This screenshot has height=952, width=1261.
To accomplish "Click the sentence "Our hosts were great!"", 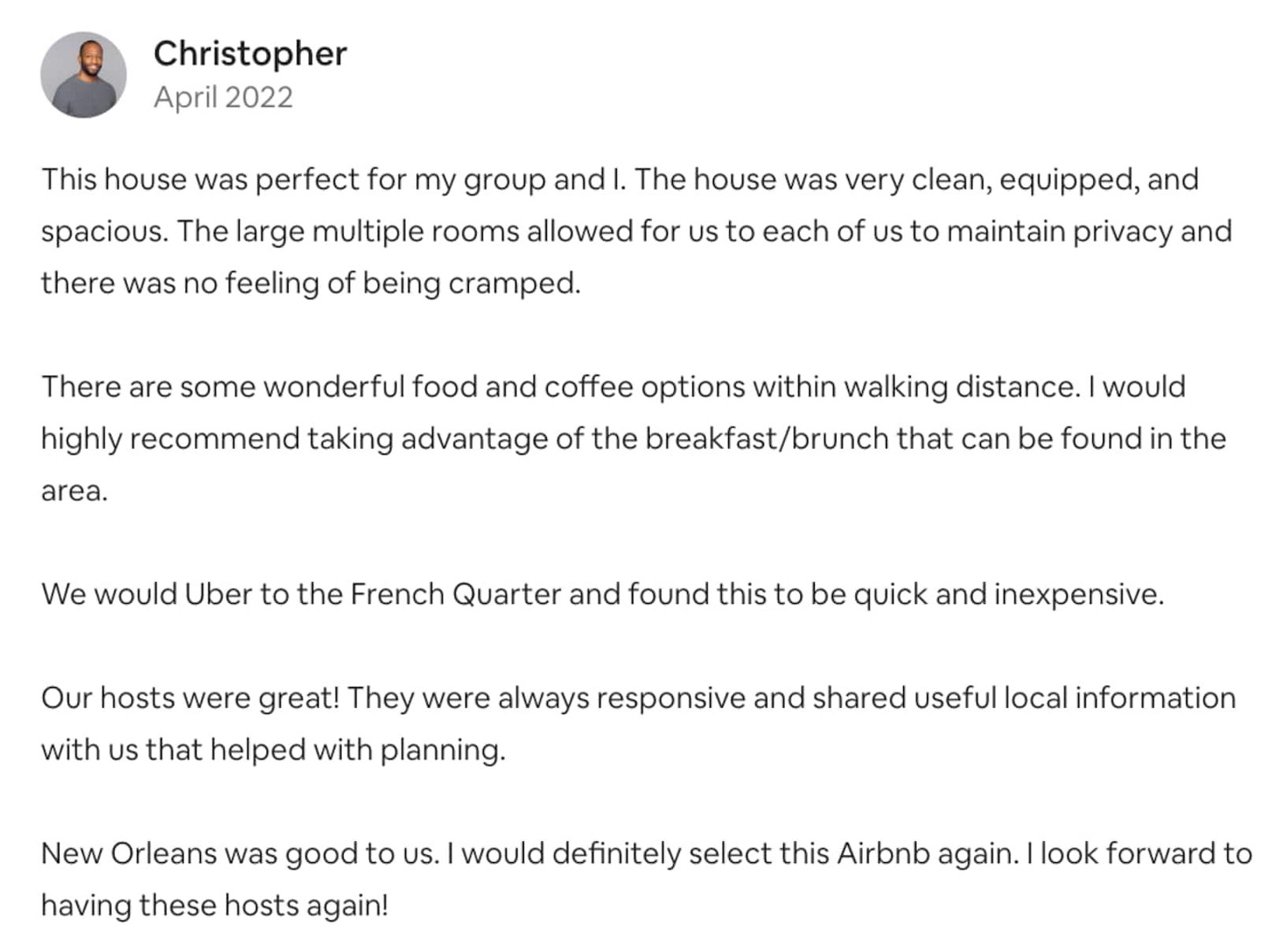I will [190, 698].
